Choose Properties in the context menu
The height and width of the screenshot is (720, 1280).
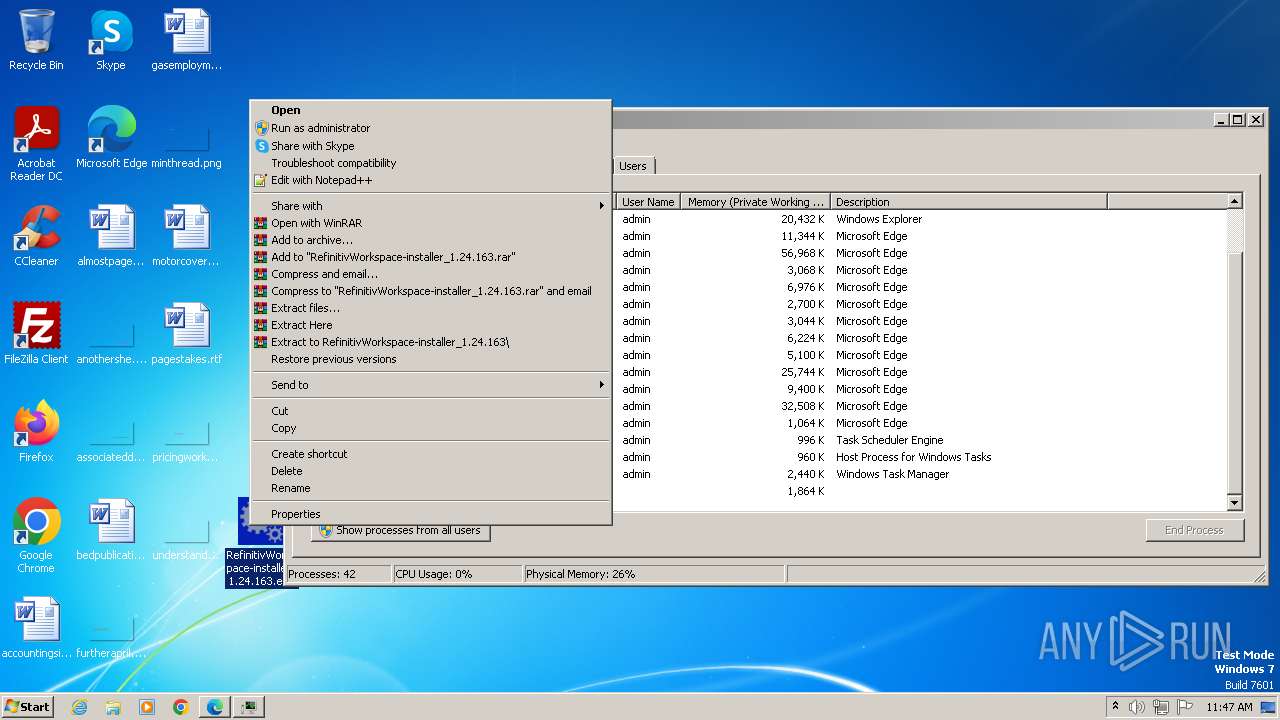(x=430, y=514)
